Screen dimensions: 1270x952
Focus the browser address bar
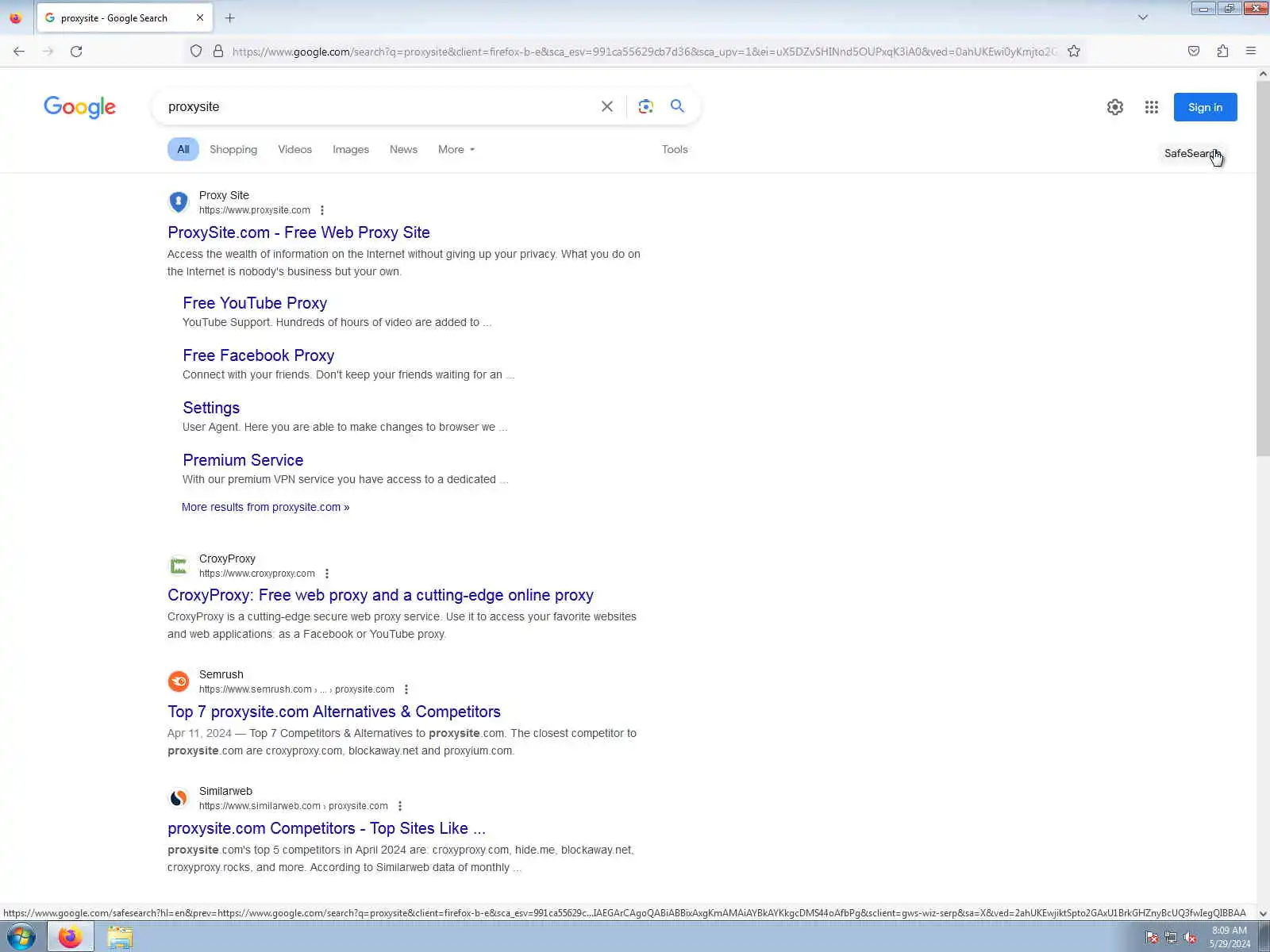pyautogui.click(x=643, y=52)
